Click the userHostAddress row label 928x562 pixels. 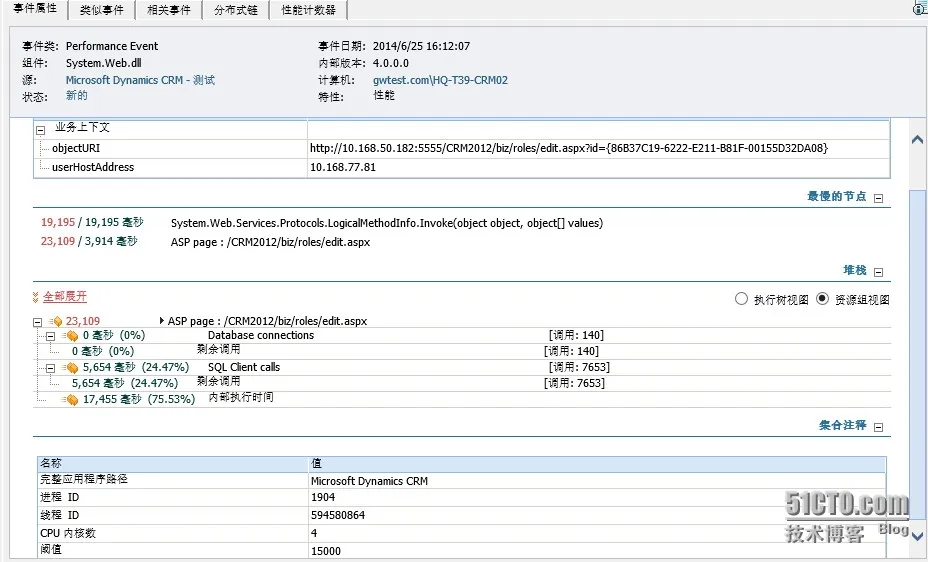tap(93, 167)
